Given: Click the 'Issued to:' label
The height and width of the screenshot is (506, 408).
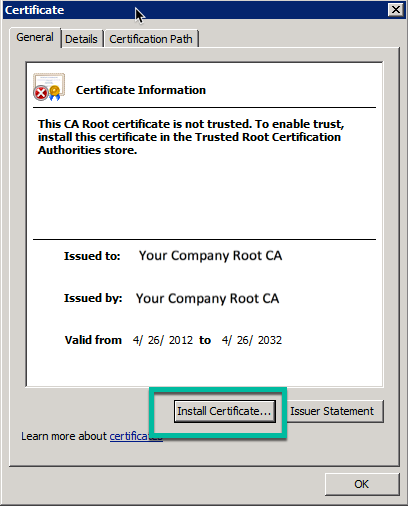Looking at the screenshot, I should (92, 256).
